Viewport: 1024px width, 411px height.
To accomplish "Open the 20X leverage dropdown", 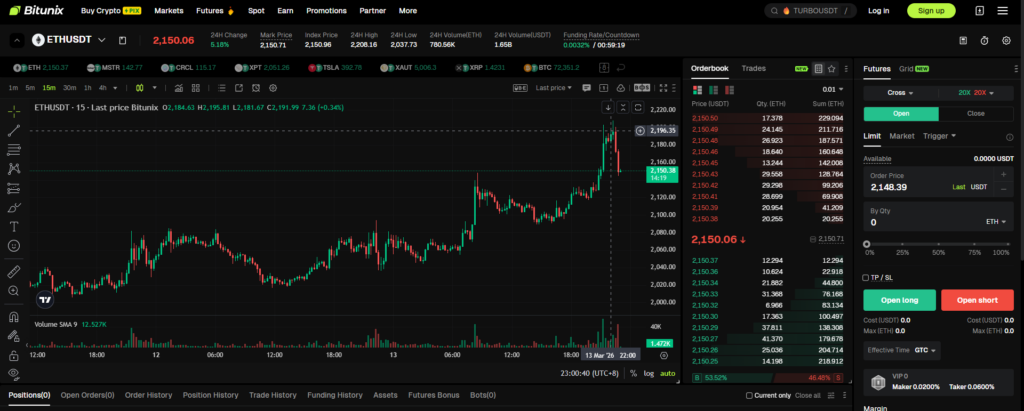I will coord(976,93).
